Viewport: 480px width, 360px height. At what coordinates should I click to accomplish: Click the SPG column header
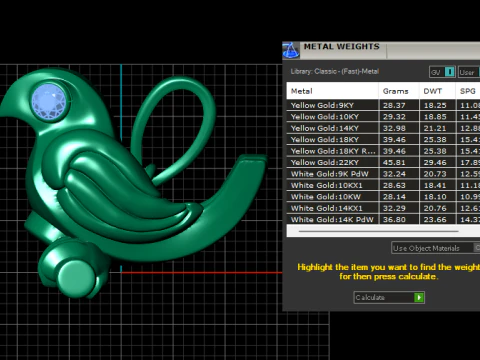[x=468, y=91]
